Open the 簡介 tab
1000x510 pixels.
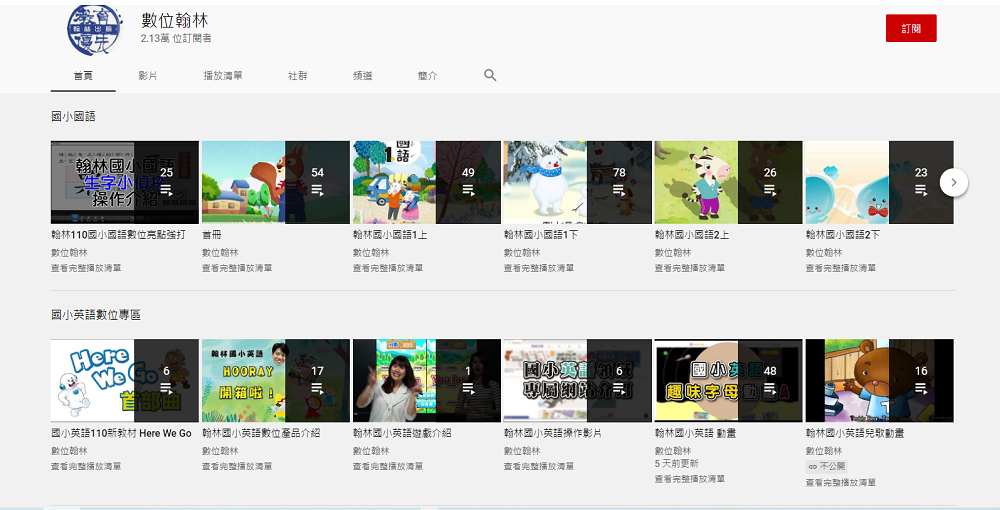428,76
